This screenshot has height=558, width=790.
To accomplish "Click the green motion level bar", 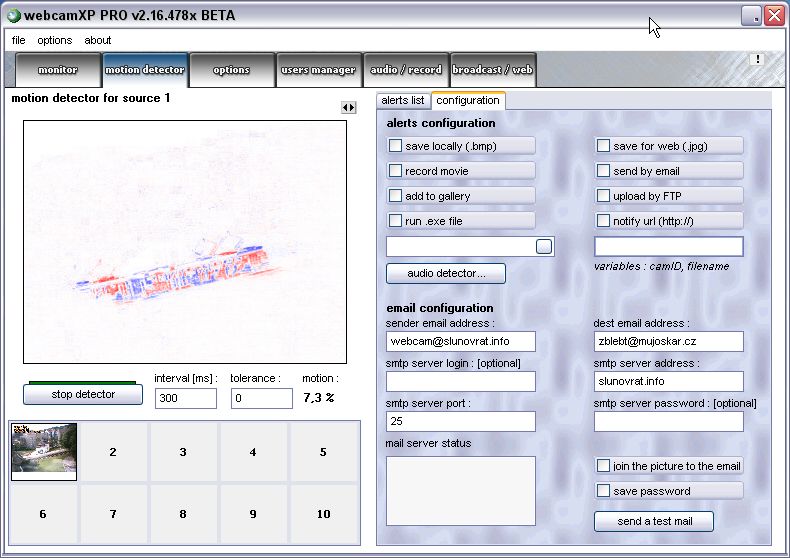I will [83, 383].
